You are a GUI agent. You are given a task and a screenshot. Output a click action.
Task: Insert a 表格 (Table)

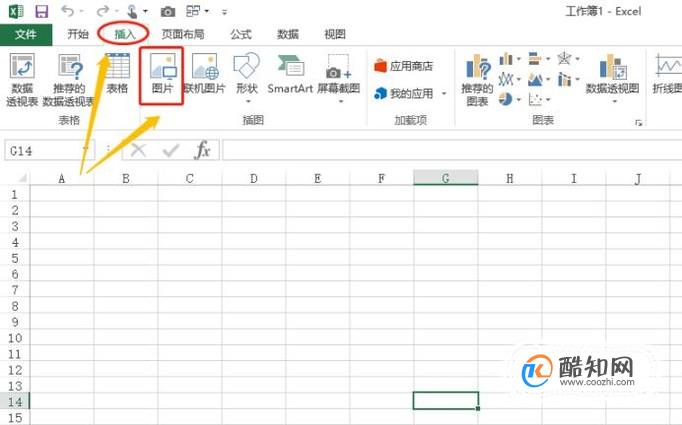click(x=117, y=74)
